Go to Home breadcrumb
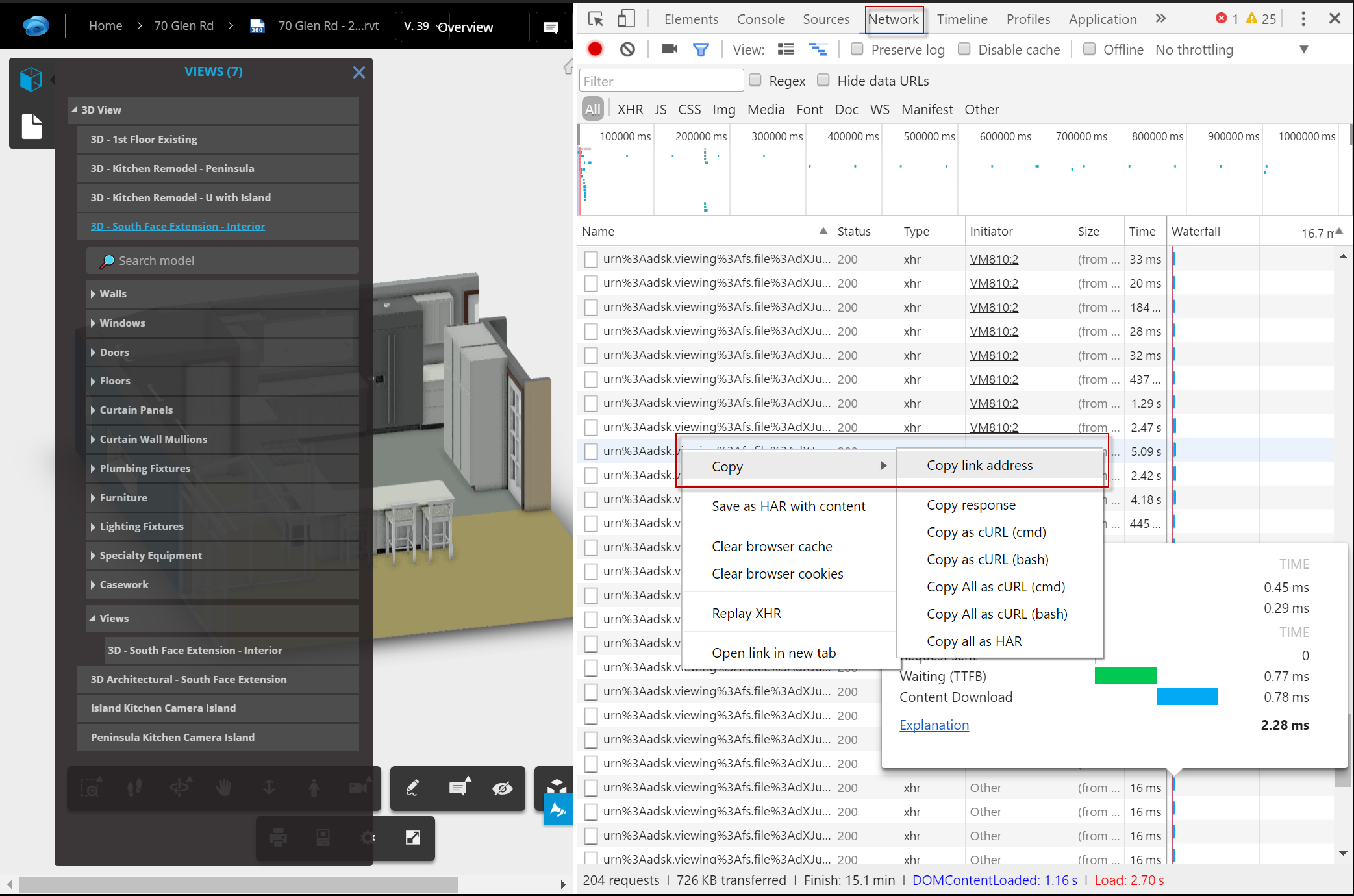 [105, 26]
